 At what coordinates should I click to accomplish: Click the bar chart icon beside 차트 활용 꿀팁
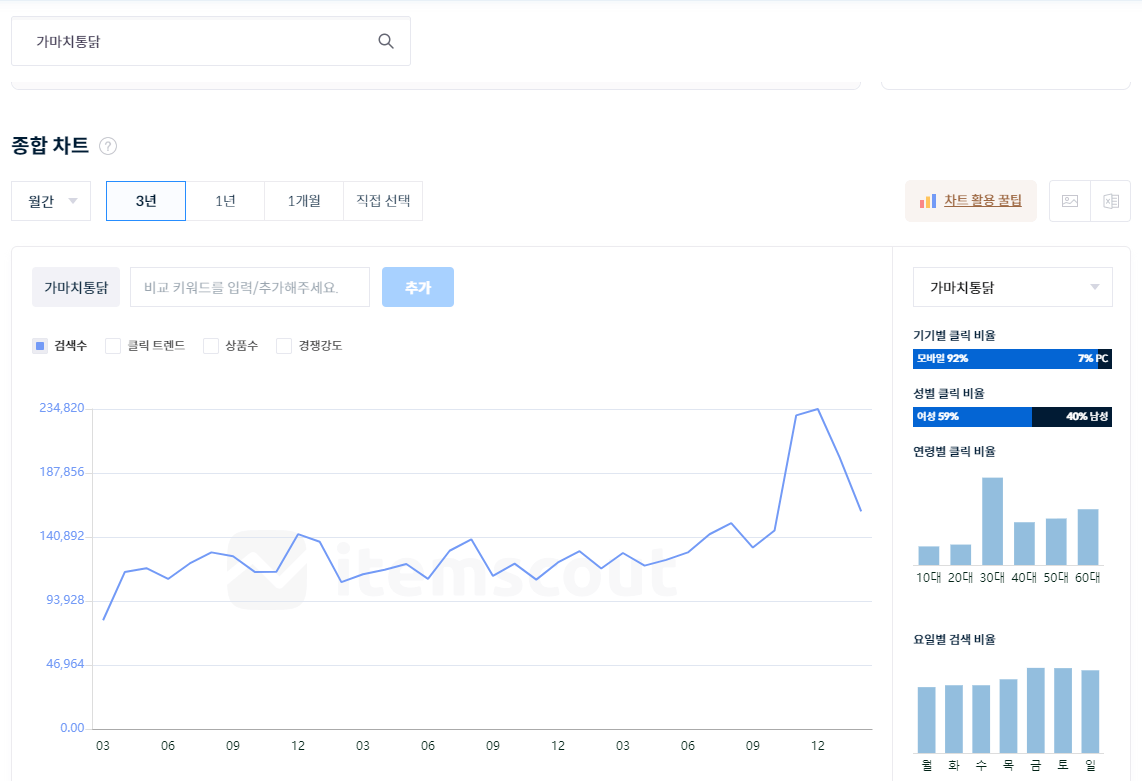928,201
